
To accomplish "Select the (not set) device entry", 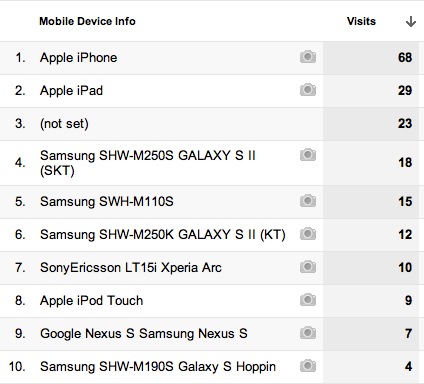I will 64,124.
